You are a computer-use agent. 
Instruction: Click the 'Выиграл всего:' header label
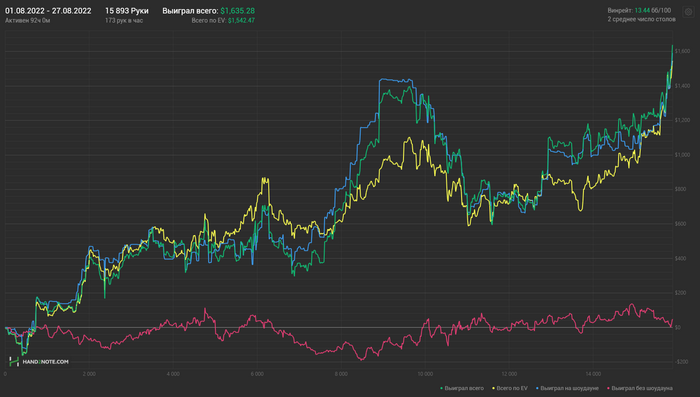click(190, 11)
